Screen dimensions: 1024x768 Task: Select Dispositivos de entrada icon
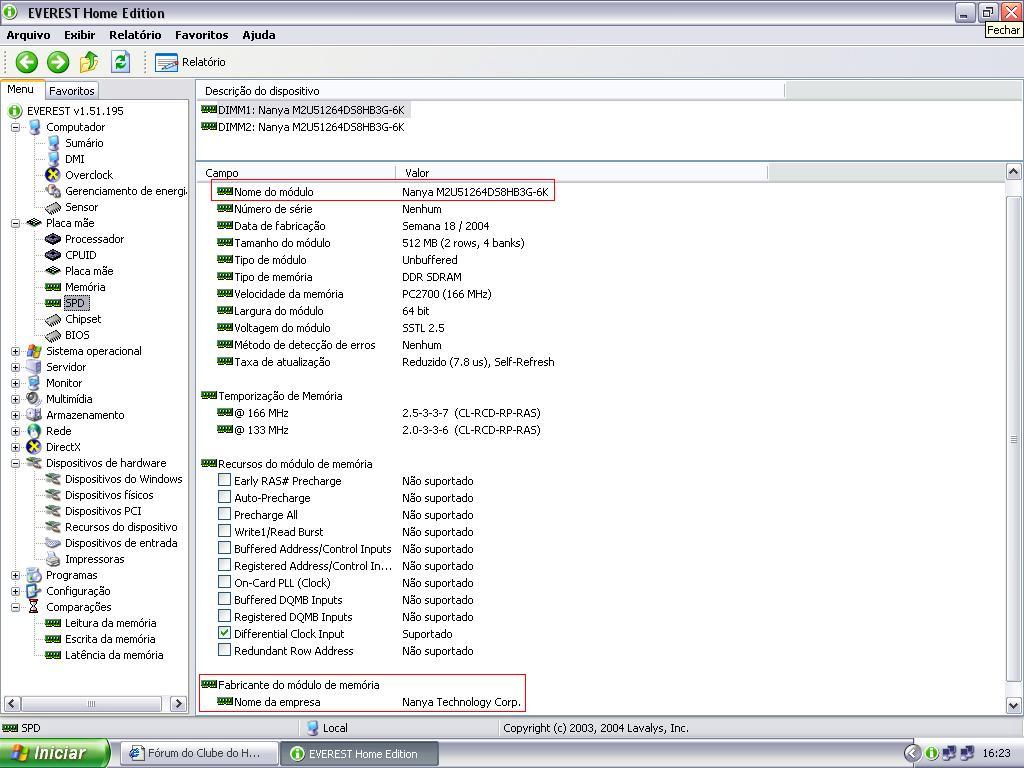click(x=53, y=543)
